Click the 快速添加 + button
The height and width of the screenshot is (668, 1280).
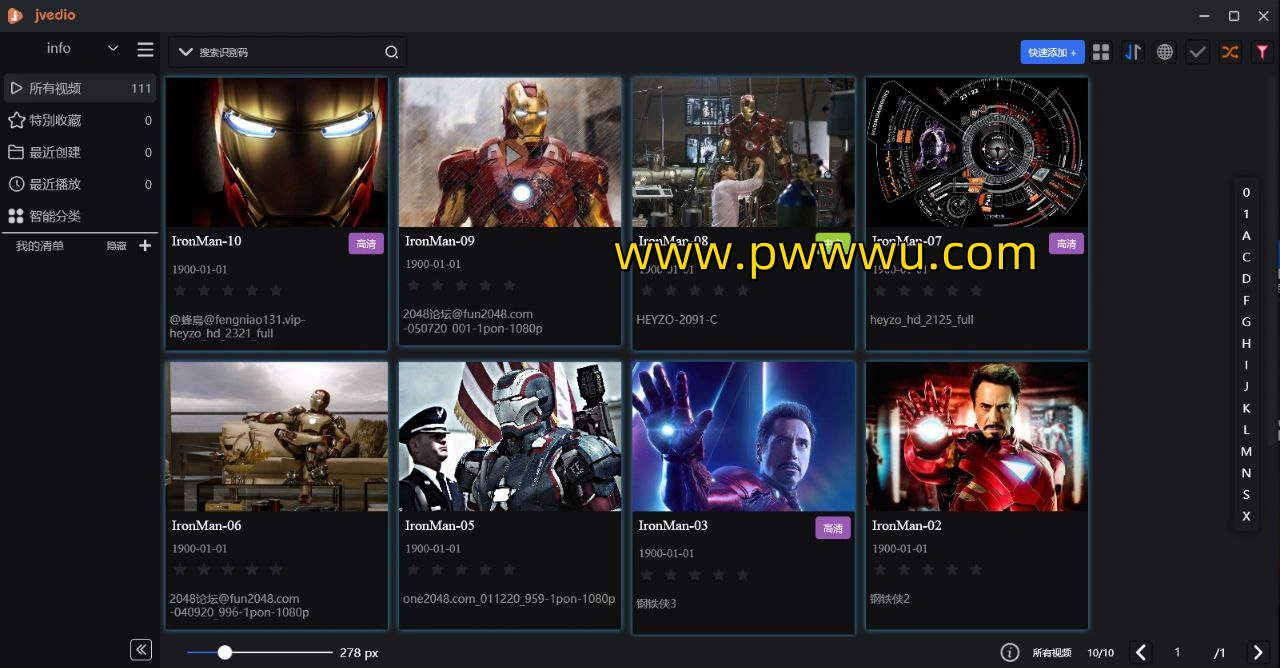tap(1052, 52)
